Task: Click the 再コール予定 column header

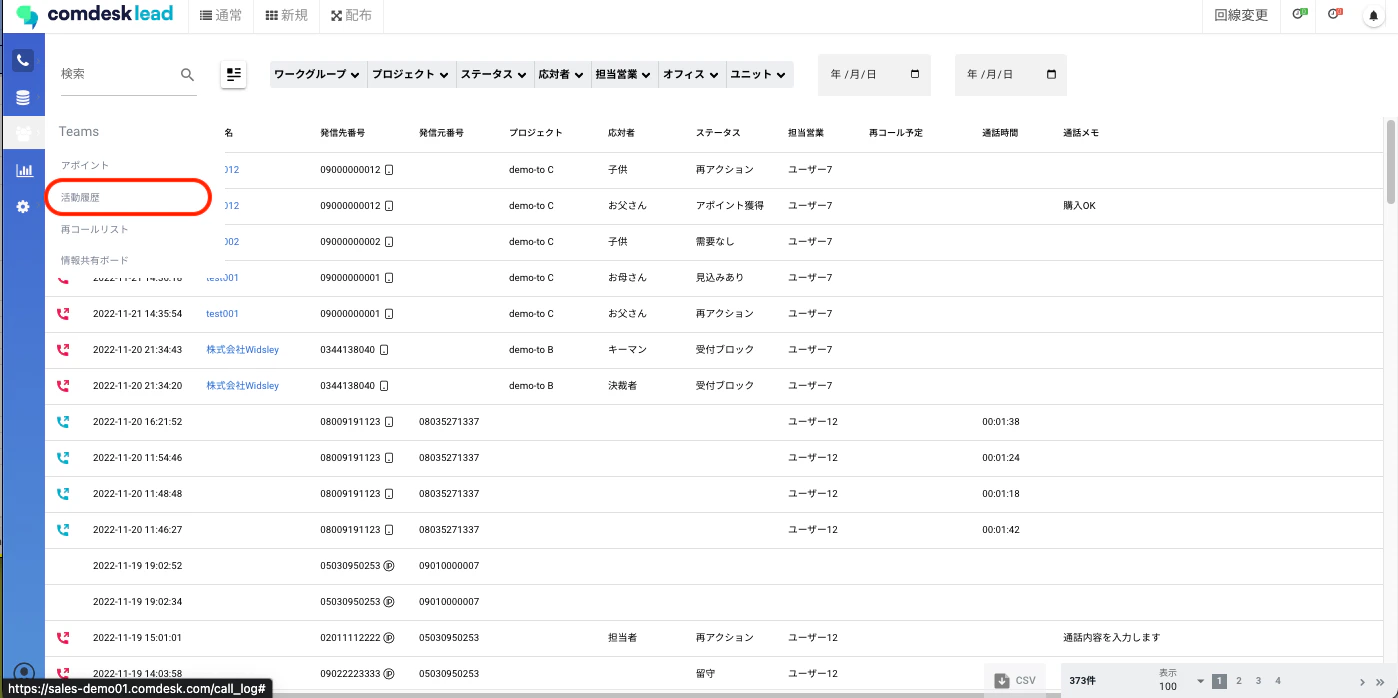Action: (896, 133)
